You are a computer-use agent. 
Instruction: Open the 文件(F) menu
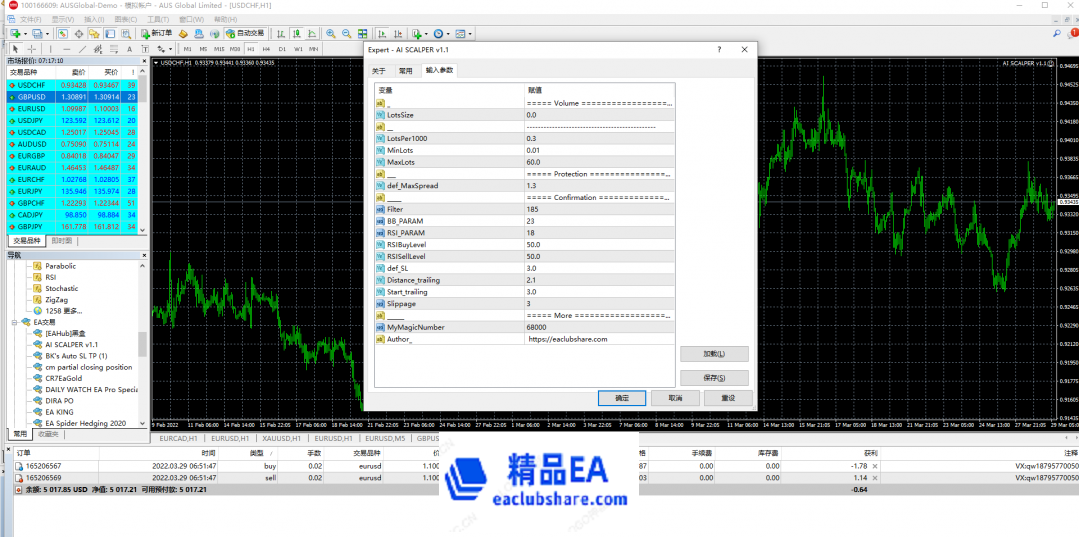30,19
